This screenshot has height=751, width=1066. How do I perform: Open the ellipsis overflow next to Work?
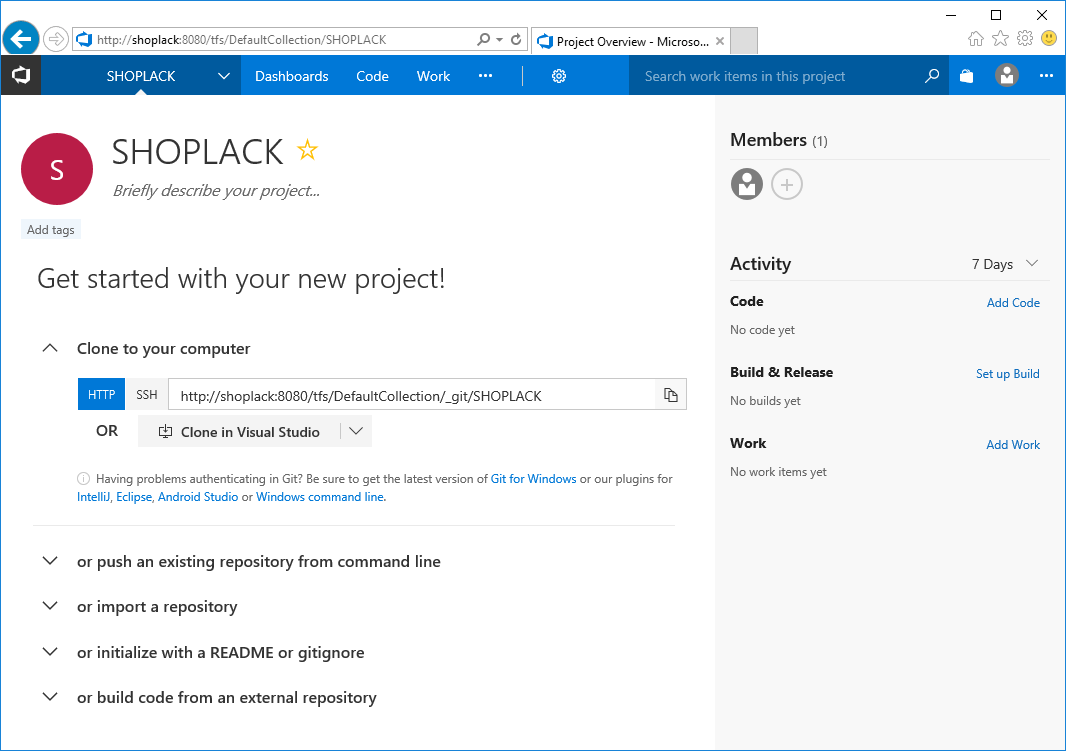point(485,75)
